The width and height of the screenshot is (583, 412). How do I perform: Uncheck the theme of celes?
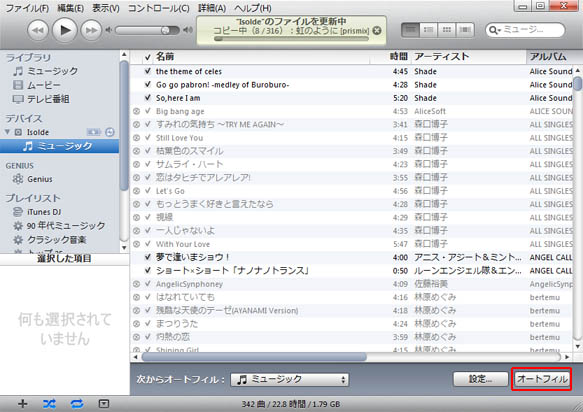point(148,71)
